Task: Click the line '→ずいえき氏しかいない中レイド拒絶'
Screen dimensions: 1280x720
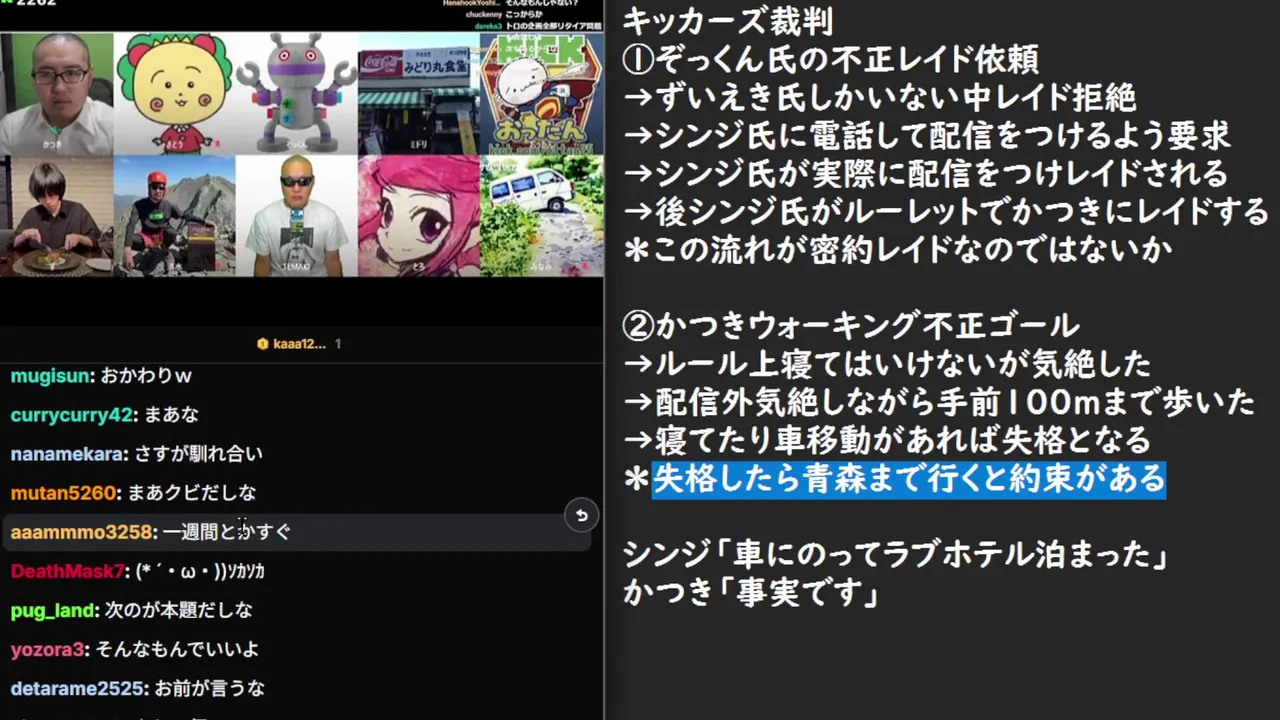Action: (x=879, y=97)
